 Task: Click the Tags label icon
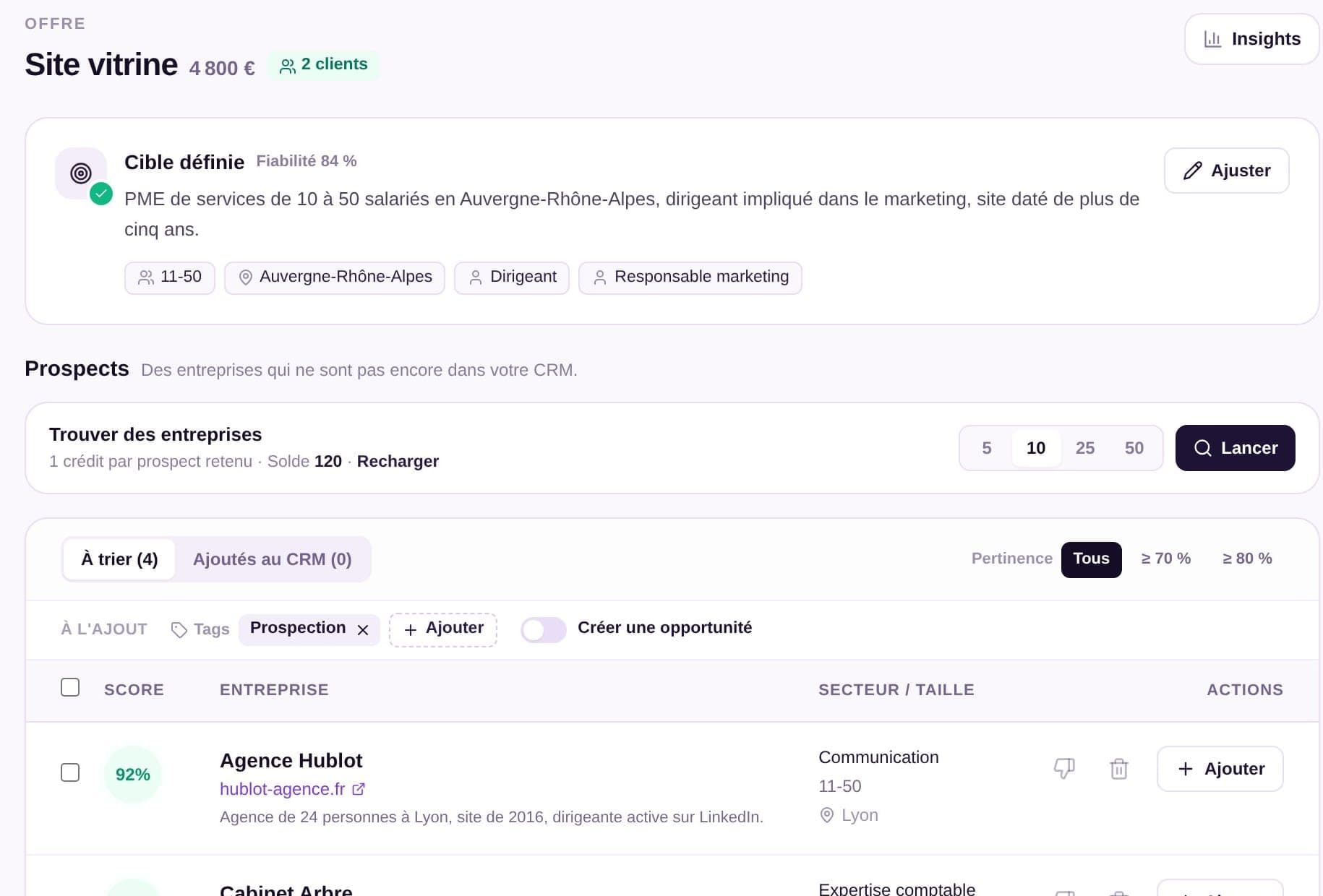179,630
